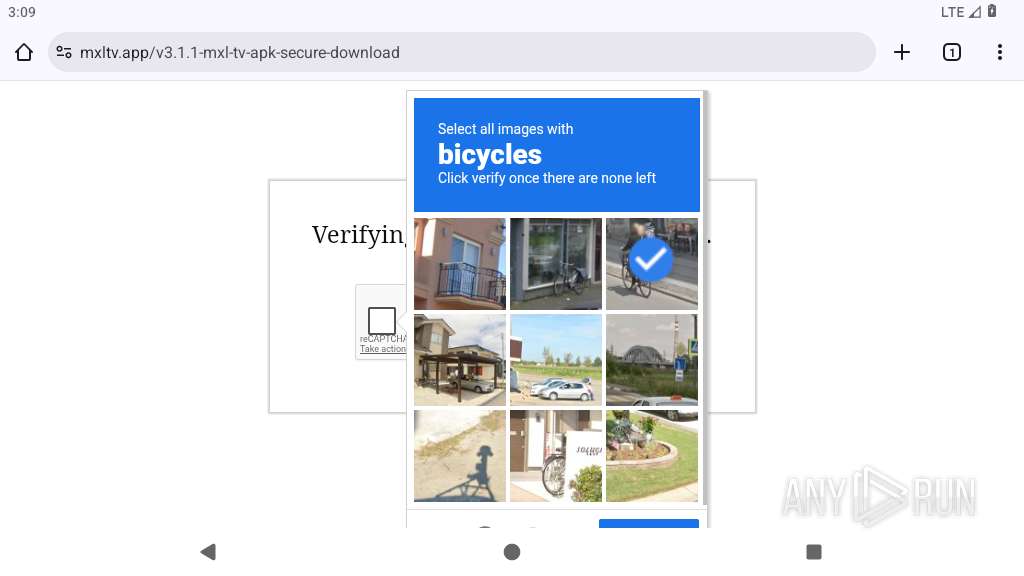Click the blue verify button
The height and width of the screenshot is (576, 1024).
648,524
